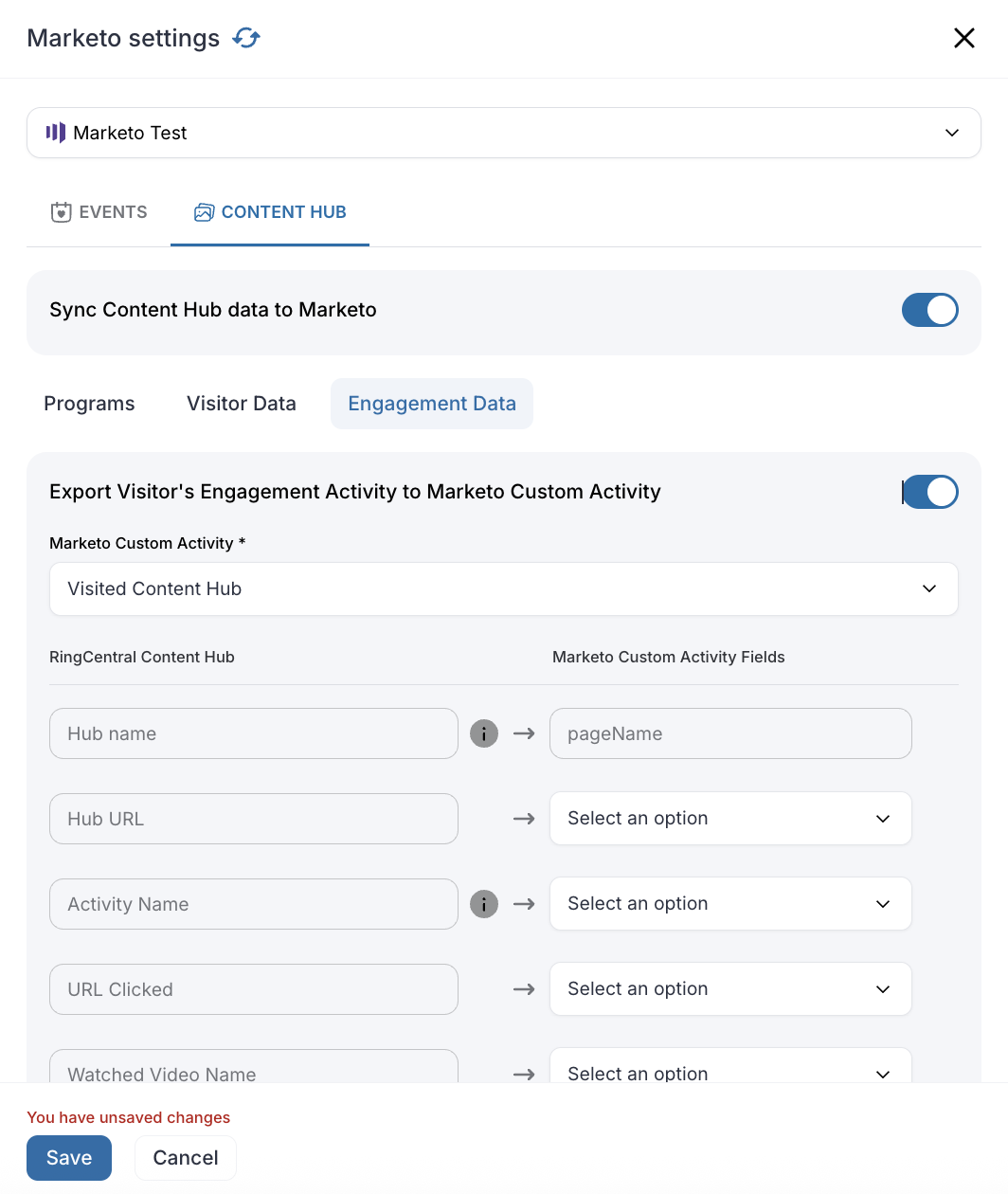Click the 'You have unsaved changes' warning text
This screenshot has height=1194, width=1008.
click(129, 1117)
